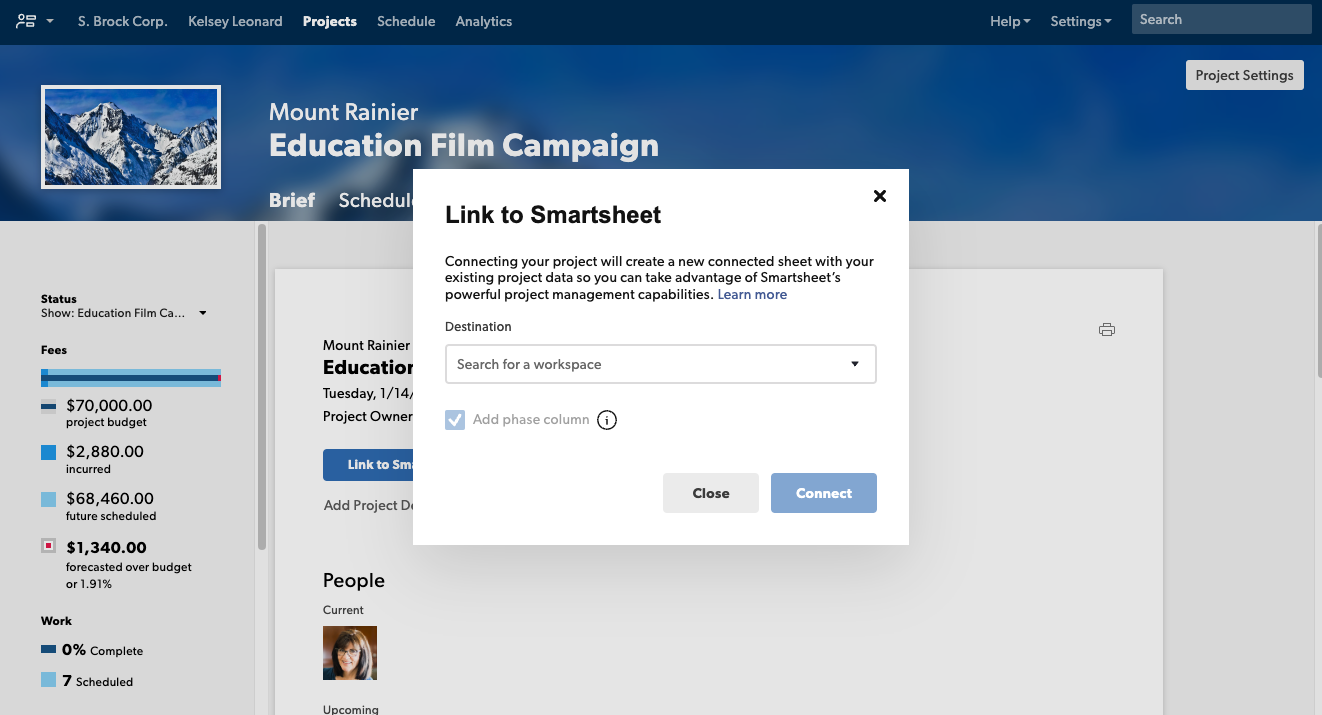Open the Settings menu dropdown
This screenshot has width=1322, height=715.
(1080, 21)
